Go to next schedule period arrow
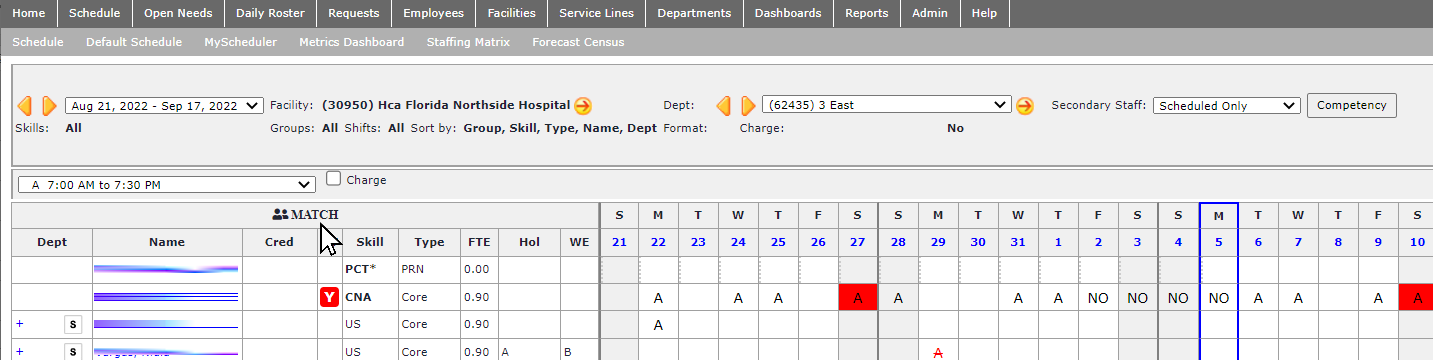Screen dimensions: 1433x360 click(48, 106)
